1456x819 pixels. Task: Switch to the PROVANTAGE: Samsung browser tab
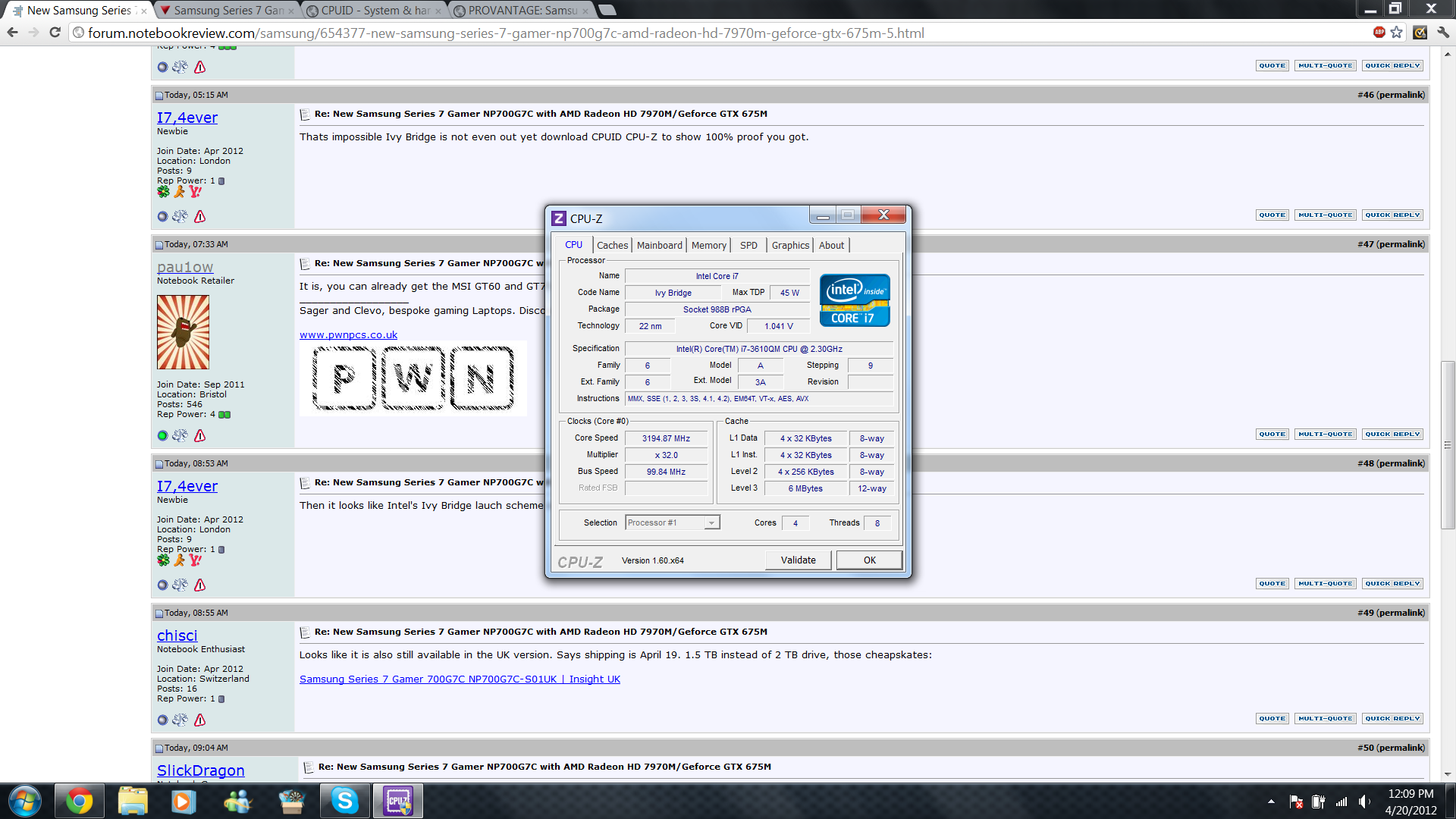coord(522,11)
